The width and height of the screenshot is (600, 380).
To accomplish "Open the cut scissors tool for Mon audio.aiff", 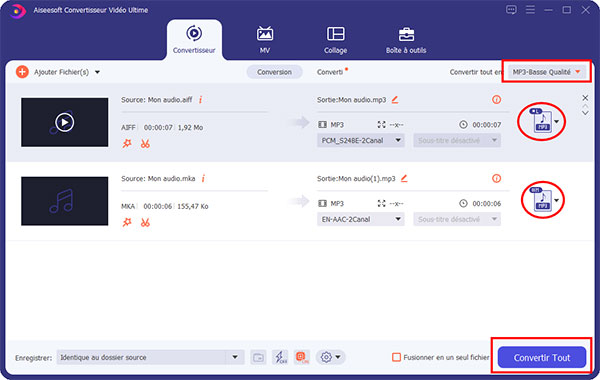I will pyautogui.click(x=145, y=144).
